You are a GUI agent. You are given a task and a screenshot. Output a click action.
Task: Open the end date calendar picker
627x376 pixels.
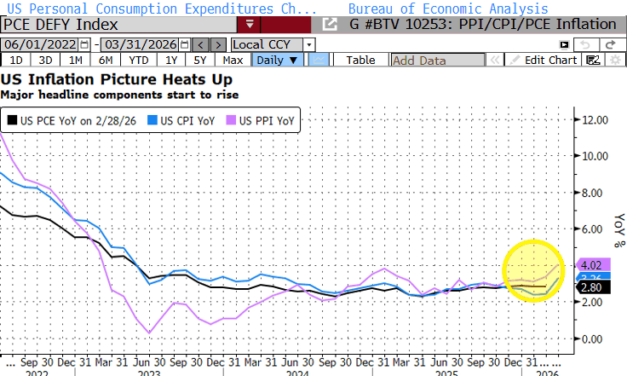click(184, 44)
